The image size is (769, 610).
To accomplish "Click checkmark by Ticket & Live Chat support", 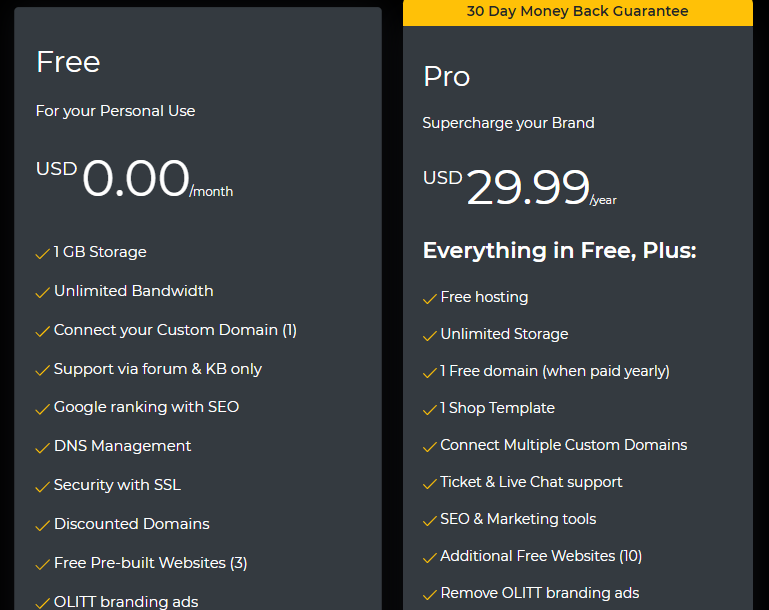I will point(430,483).
